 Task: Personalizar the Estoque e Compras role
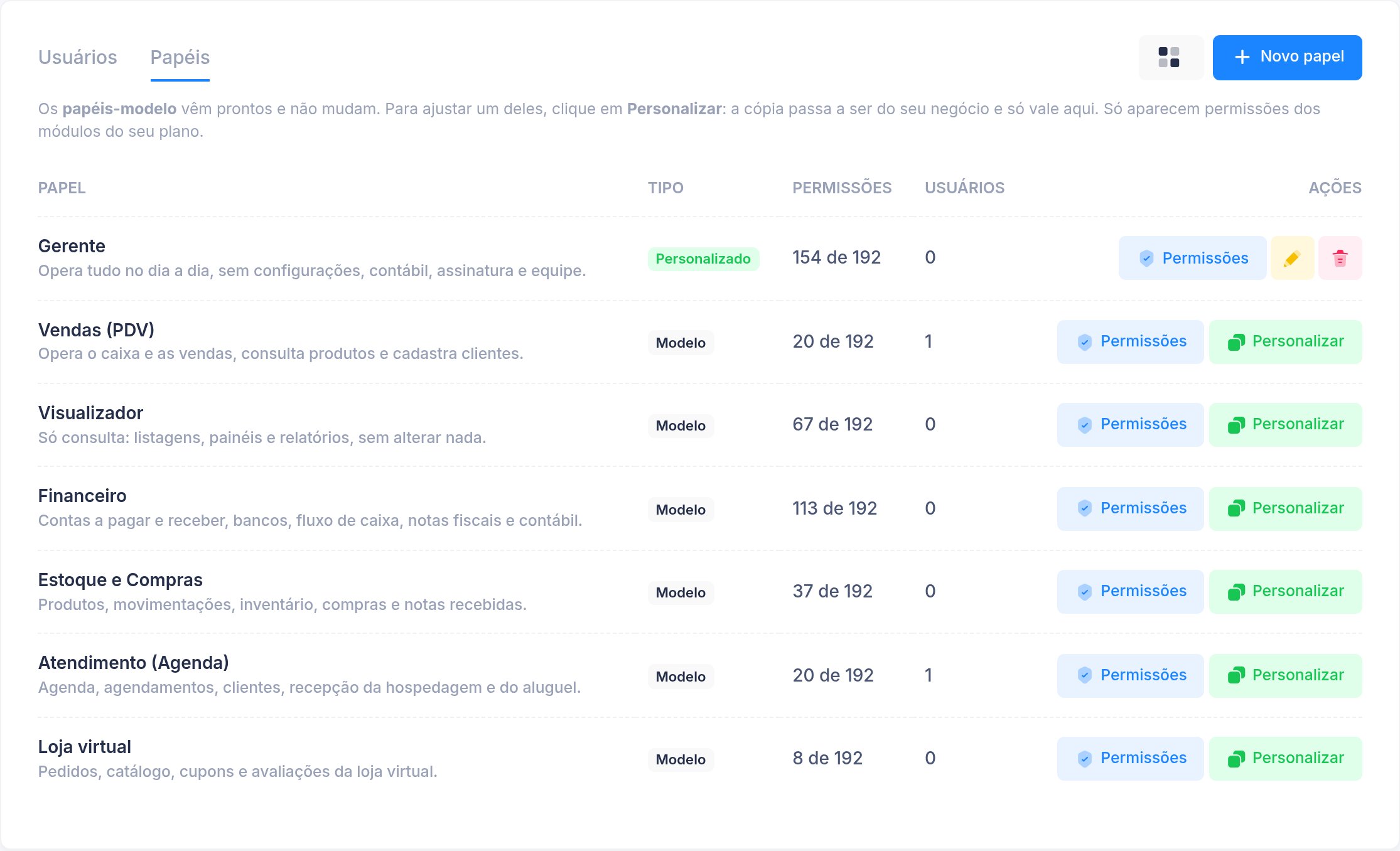tap(1285, 591)
